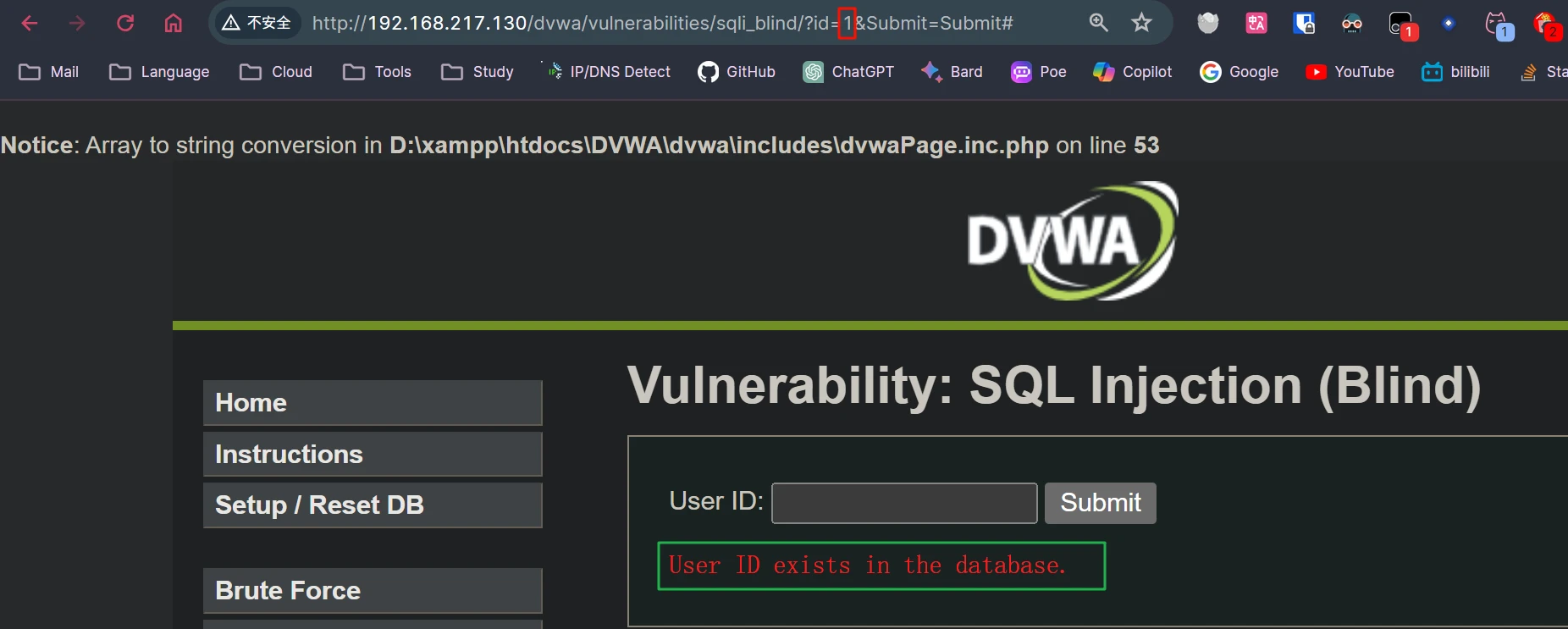
Task: Open the pink cat extension icon
Action: point(1499,25)
